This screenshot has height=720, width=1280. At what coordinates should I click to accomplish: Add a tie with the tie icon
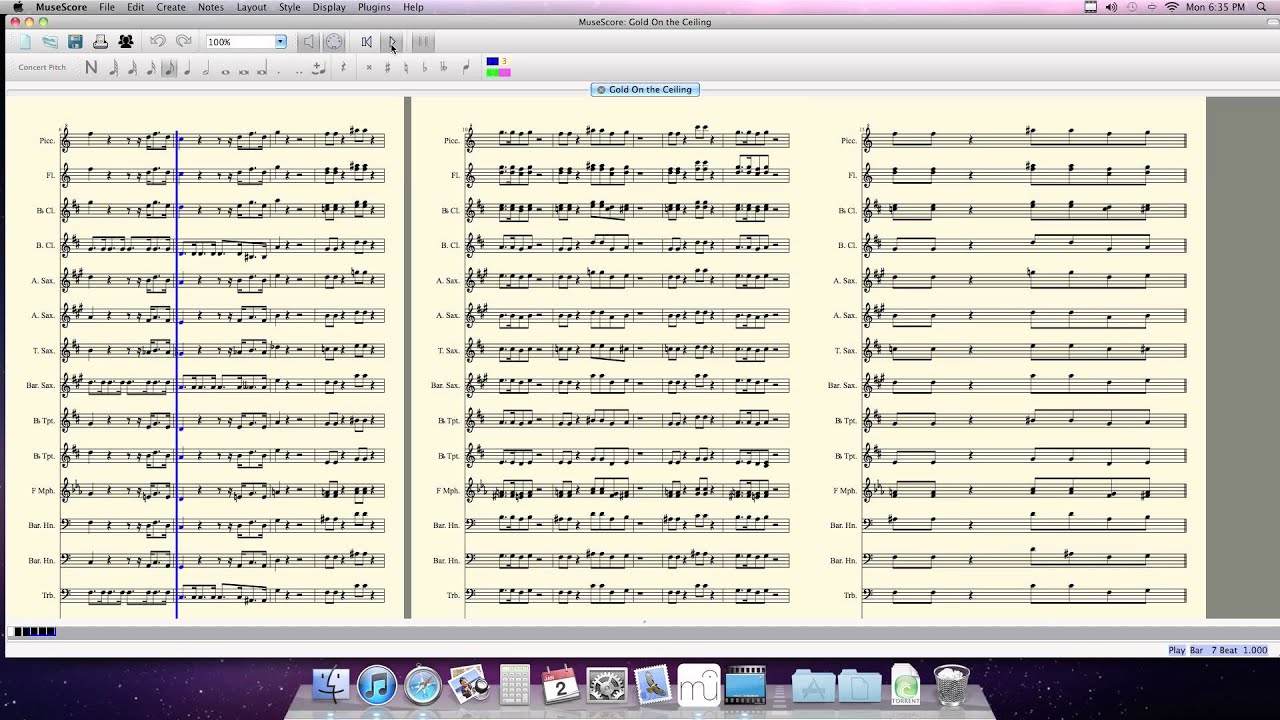[319, 68]
